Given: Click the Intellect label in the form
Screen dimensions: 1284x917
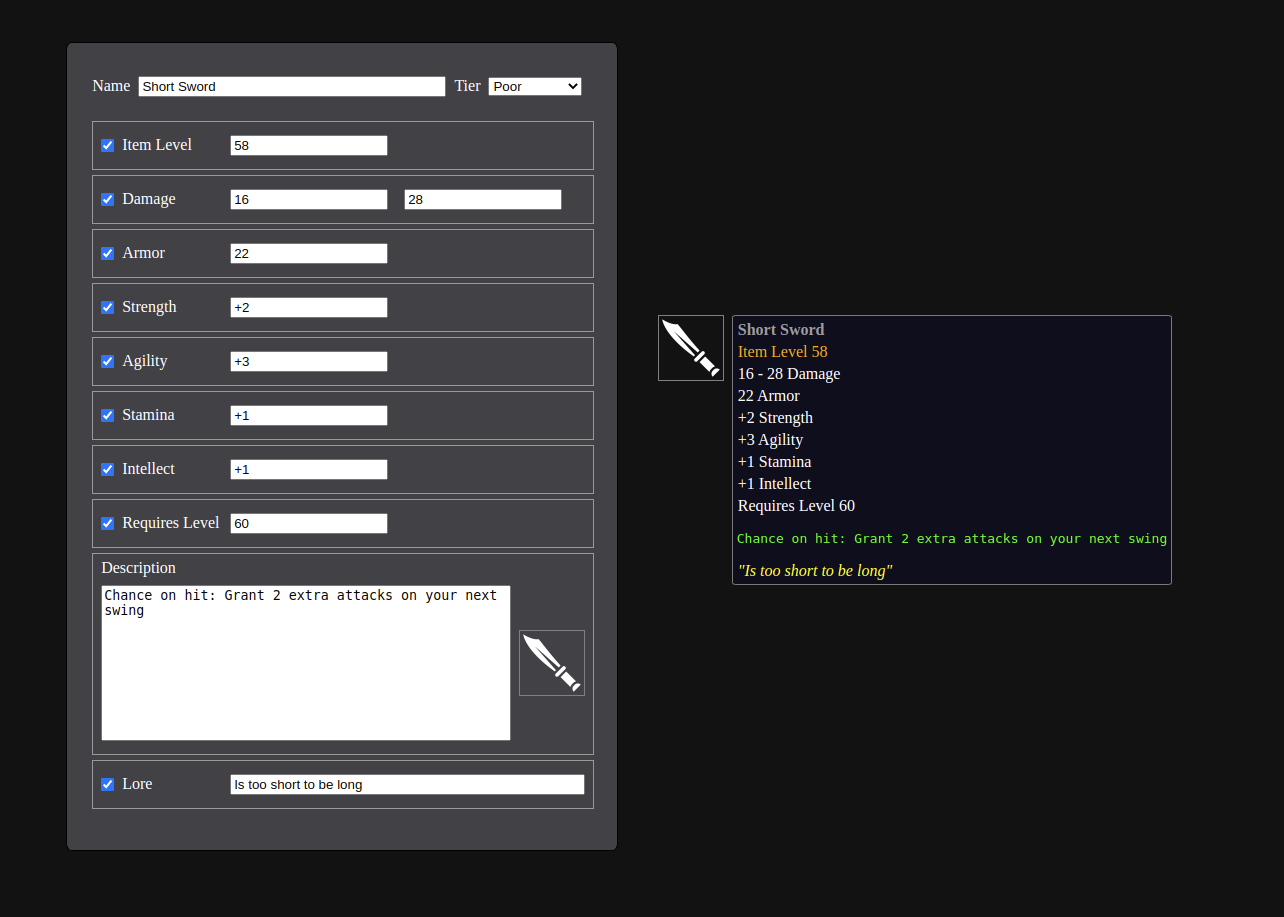Looking at the screenshot, I should [x=148, y=469].
